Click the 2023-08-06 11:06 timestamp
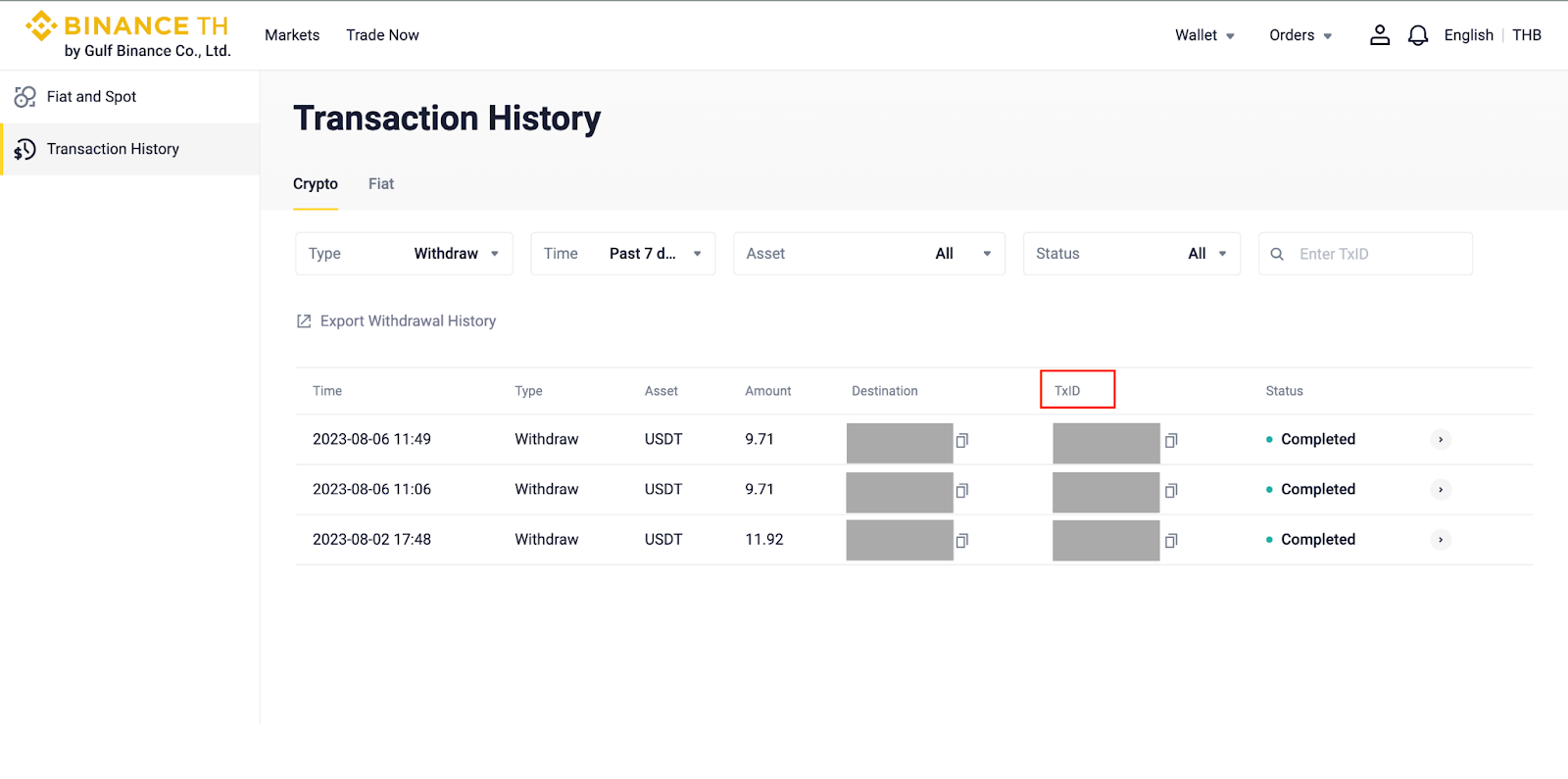 pos(371,489)
